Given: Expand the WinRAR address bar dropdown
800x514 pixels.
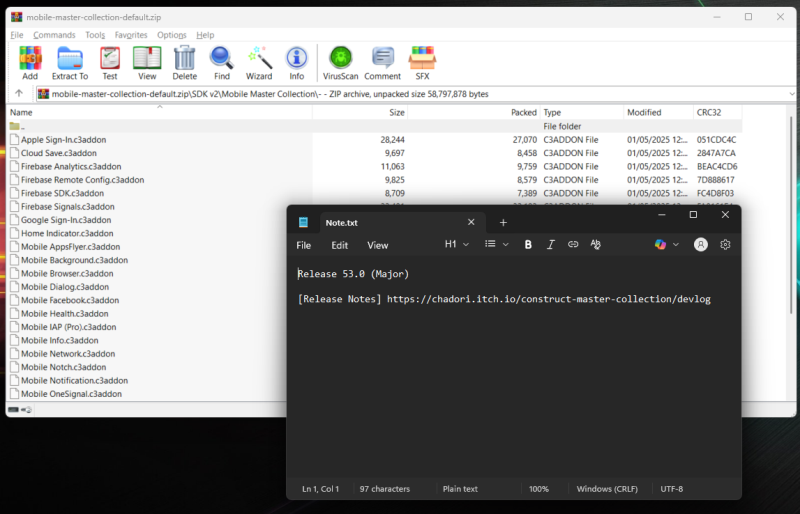Looking at the screenshot, I should tap(791, 94).
